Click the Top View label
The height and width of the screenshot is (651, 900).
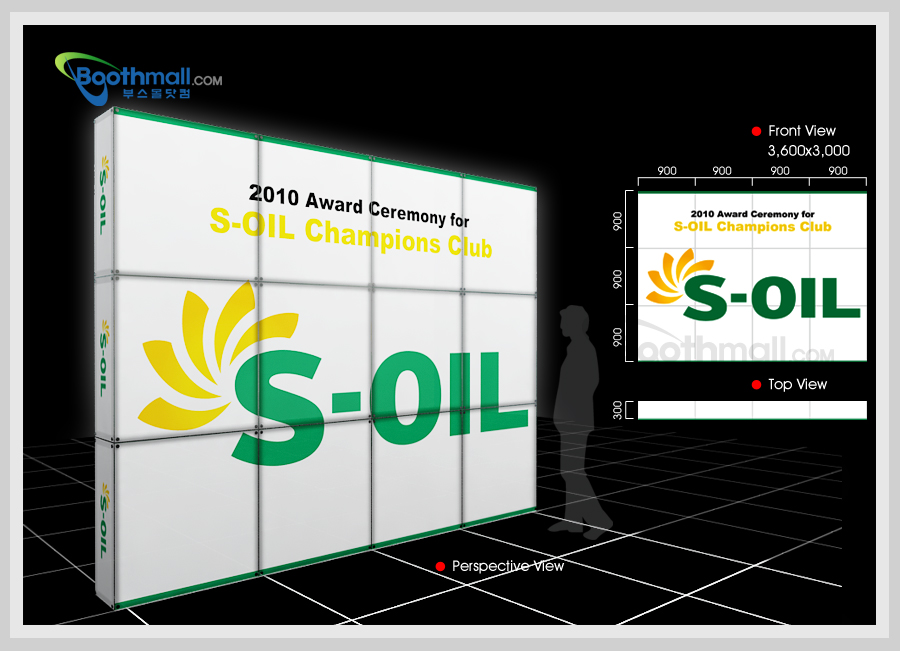coord(797,384)
